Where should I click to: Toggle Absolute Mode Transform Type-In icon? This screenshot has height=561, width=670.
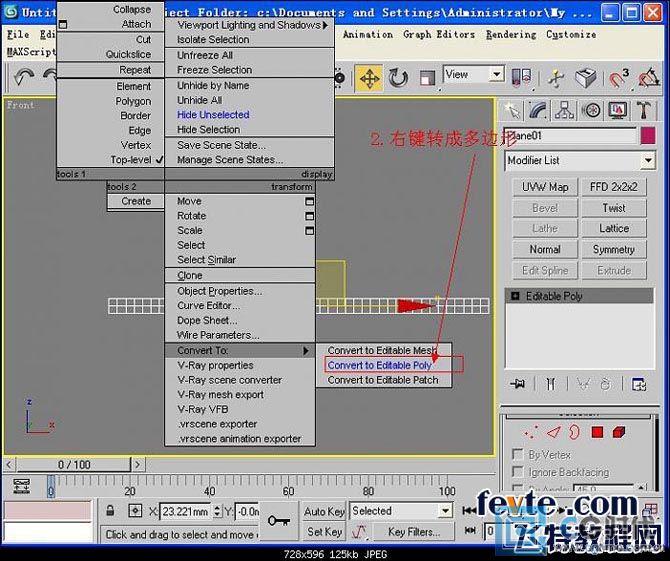[135, 511]
